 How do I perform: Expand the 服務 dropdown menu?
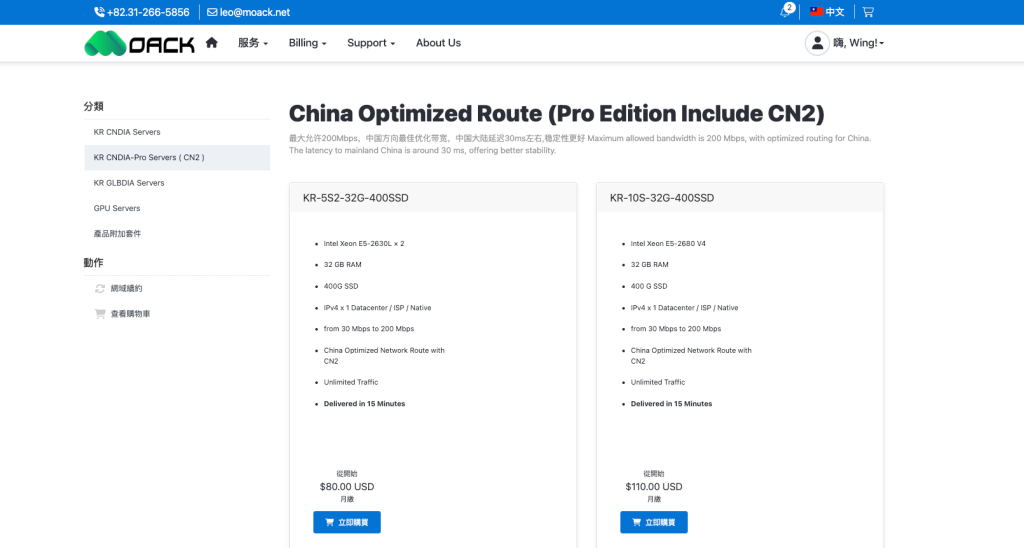(253, 42)
